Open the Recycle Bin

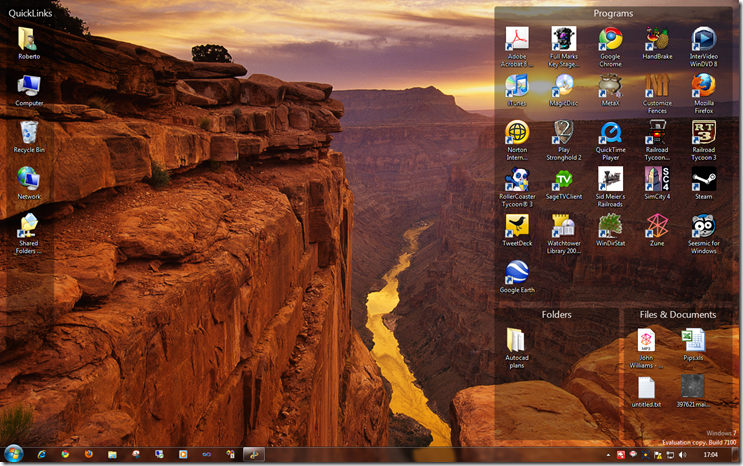[x=29, y=133]
